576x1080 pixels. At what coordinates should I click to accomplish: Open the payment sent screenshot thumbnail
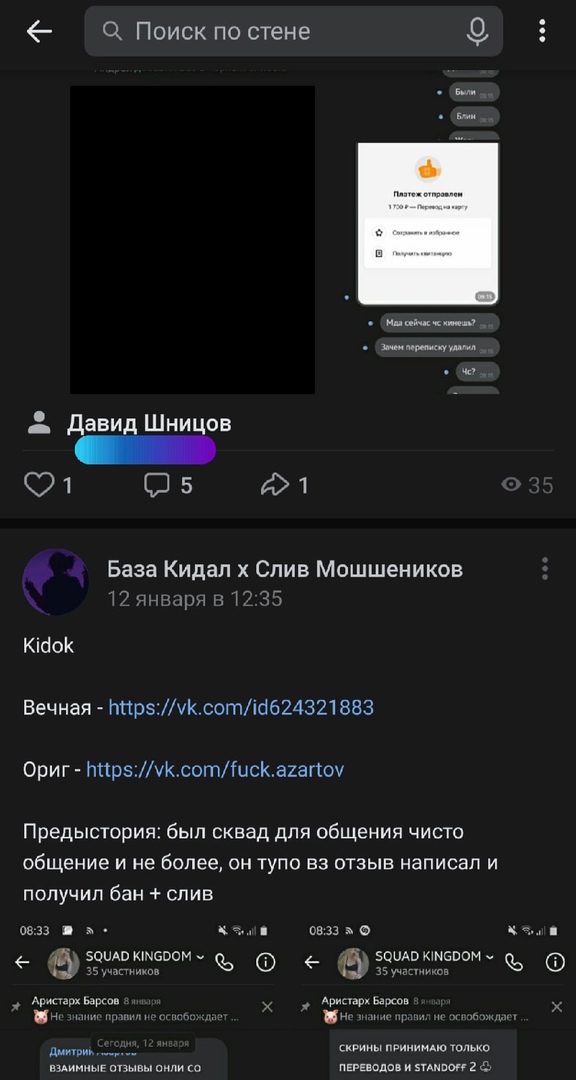coord(427,223)
